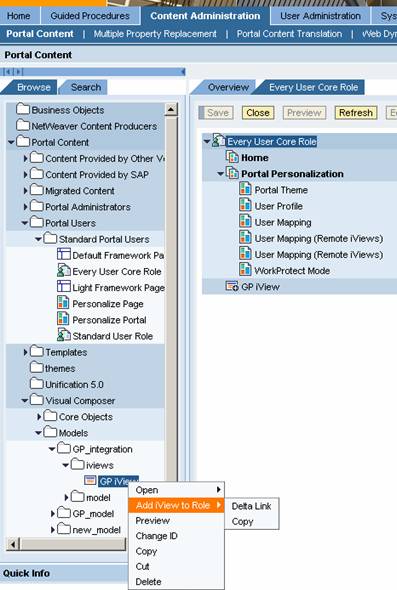The width and height of the screenshot is (397, 590).
Task: Select the Every User Core Role editor tab
Action: [x=313, y=87]
